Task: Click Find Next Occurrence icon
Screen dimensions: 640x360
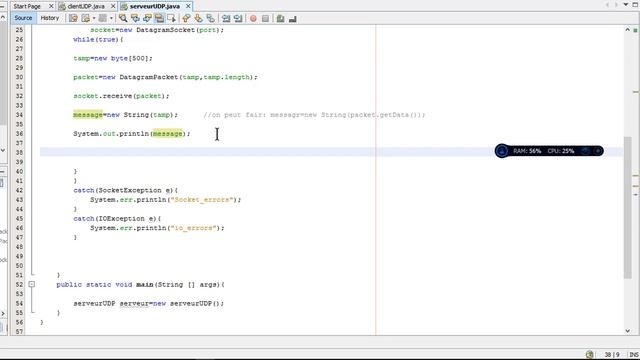Action: click(147, 18)
